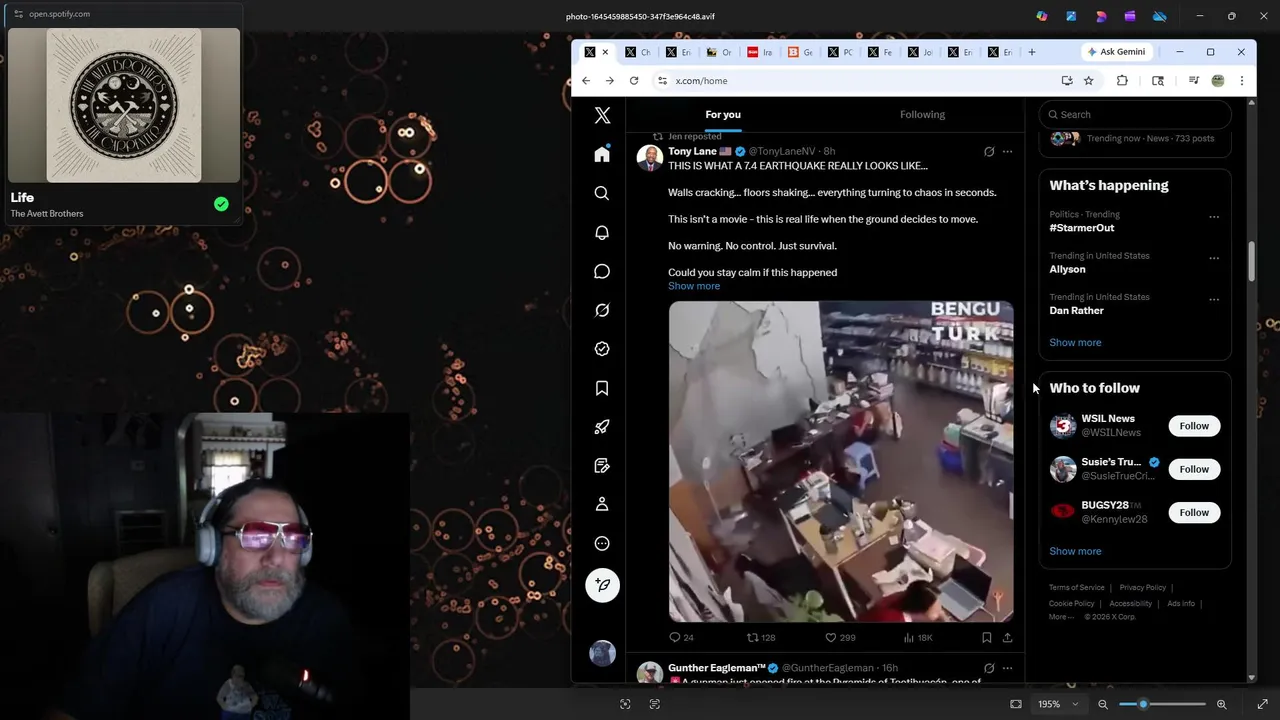Repost Tony Lane's post (128)
This screenshot has height=720, width=1280.
pos(761,637)
